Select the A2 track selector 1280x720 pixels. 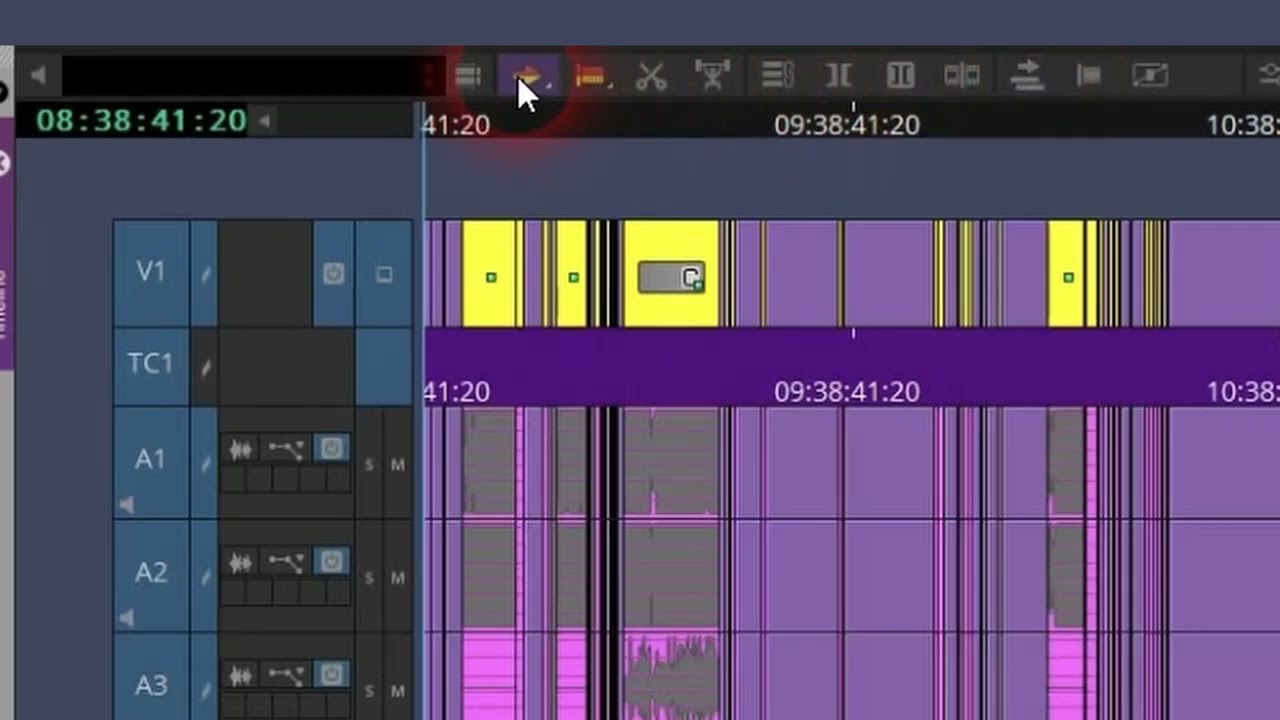tap(151, 573)
